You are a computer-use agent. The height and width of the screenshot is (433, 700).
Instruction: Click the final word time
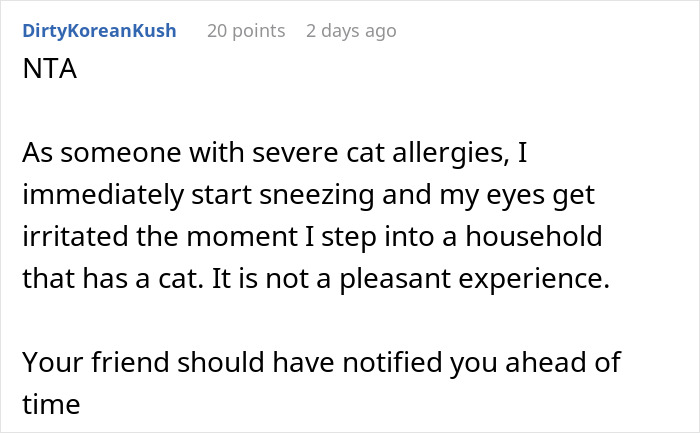pos(51,405)
